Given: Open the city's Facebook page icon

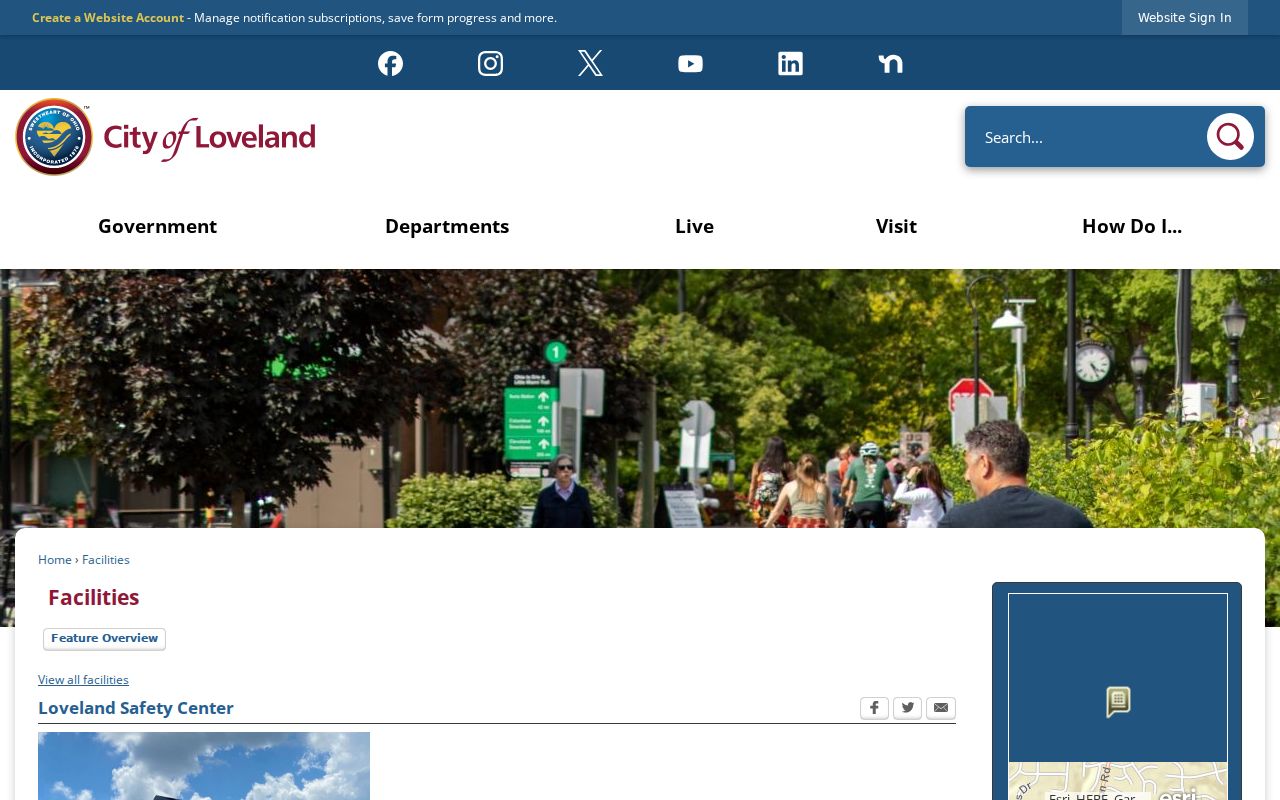Looking at the screenshot, I should pos(390,63).
